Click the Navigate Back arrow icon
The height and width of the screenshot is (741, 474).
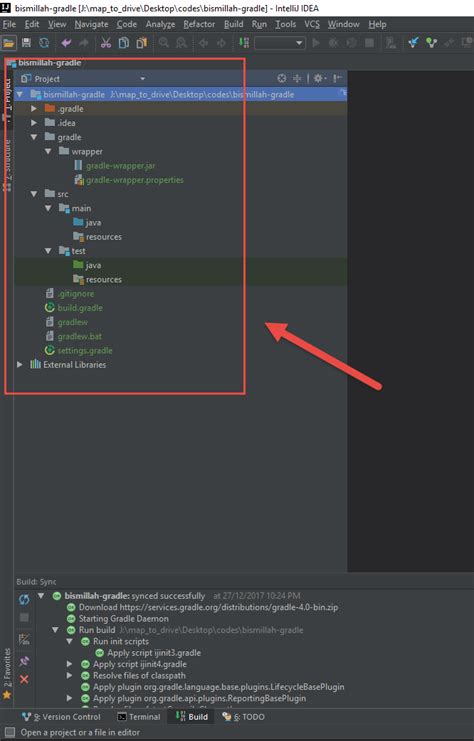click(204, 43)
